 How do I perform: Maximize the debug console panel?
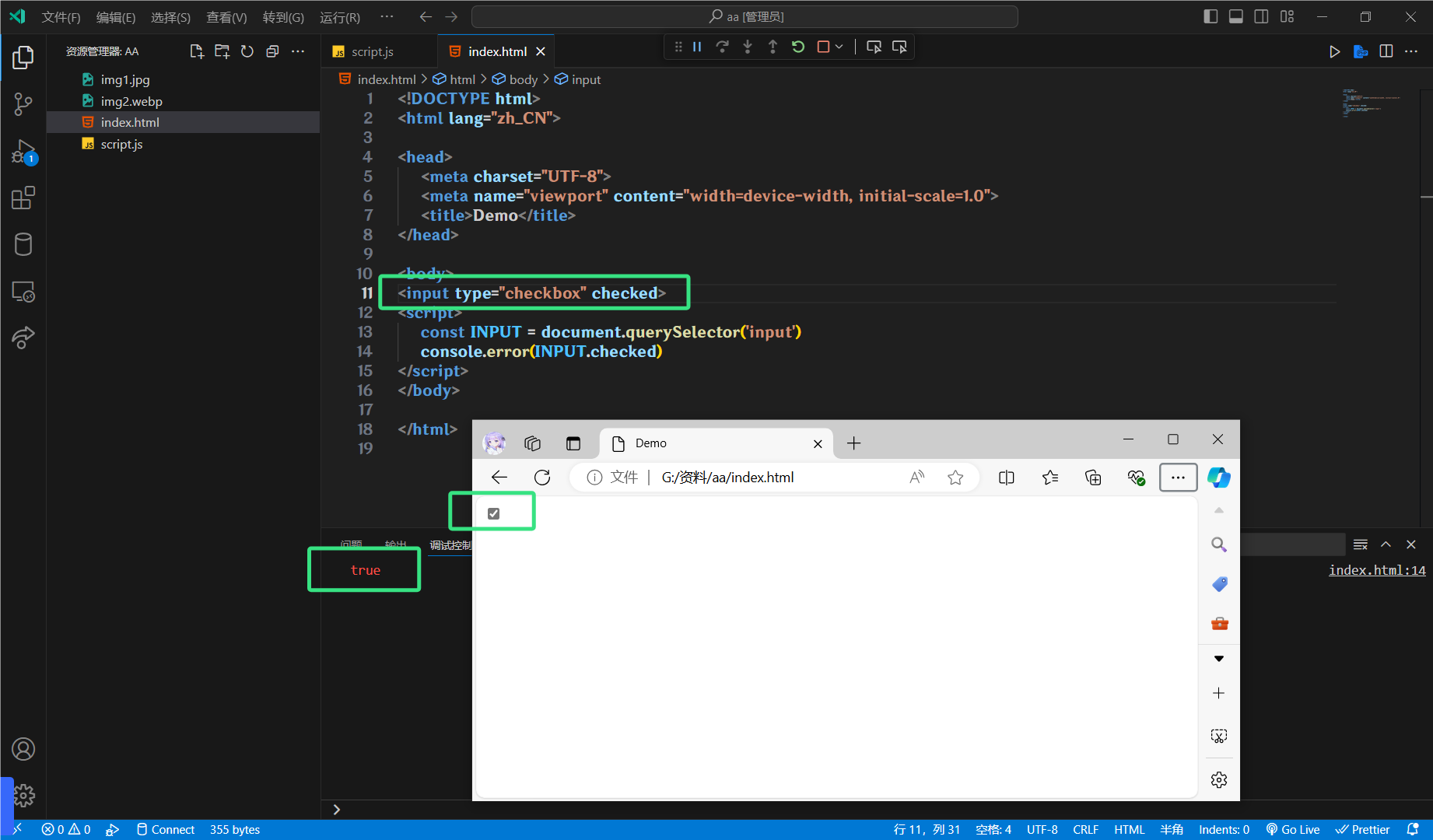point(1386,544)
